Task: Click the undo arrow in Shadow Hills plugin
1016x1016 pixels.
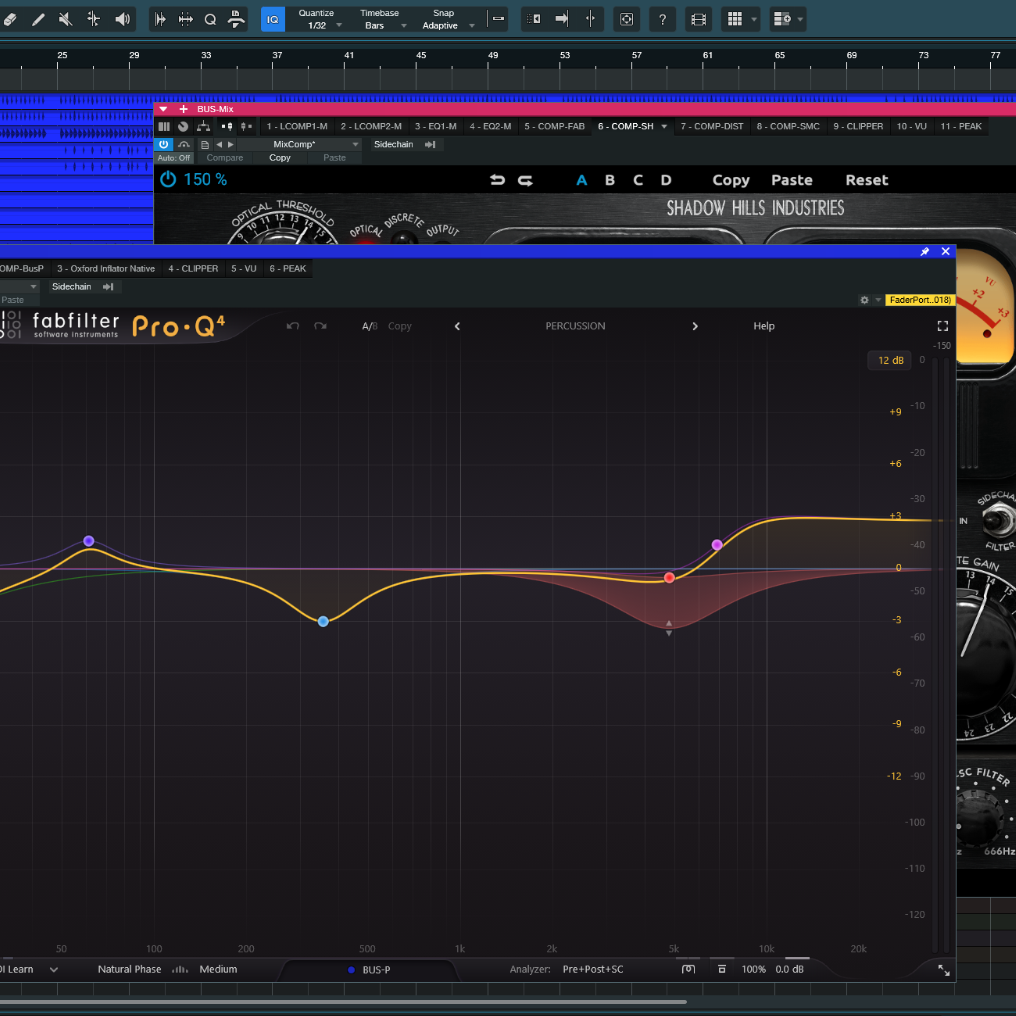Action: click(x=497, y=180)
